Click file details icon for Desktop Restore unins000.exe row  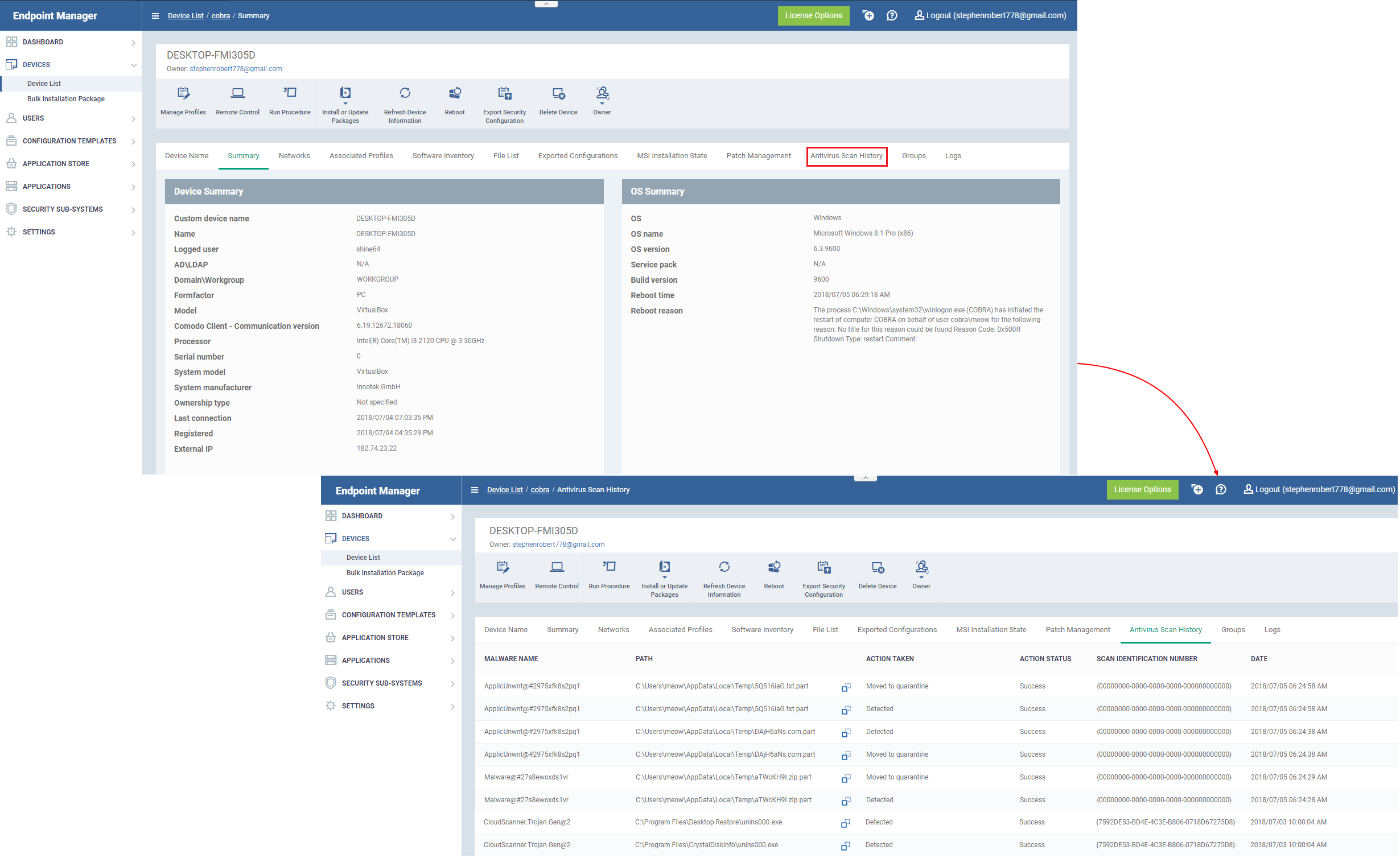(846, 823)
